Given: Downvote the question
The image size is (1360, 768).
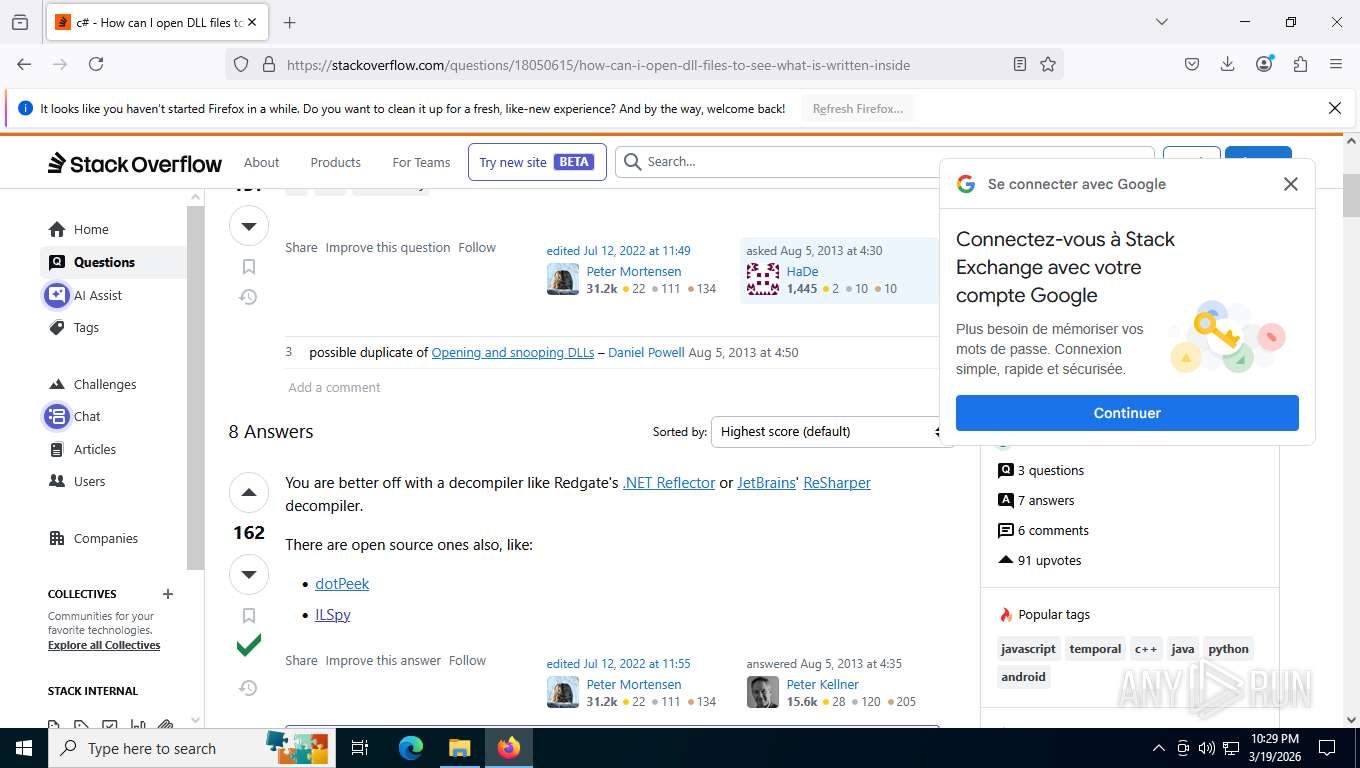Looking at the screenshot, I should tap(249, 226).
